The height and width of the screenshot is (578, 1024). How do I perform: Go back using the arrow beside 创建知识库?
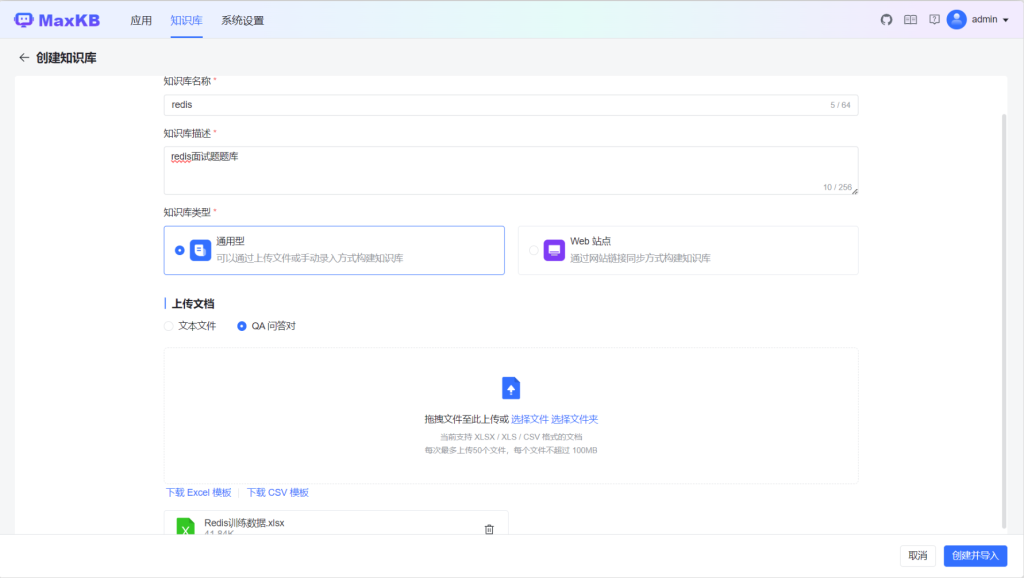pos(24,58)
